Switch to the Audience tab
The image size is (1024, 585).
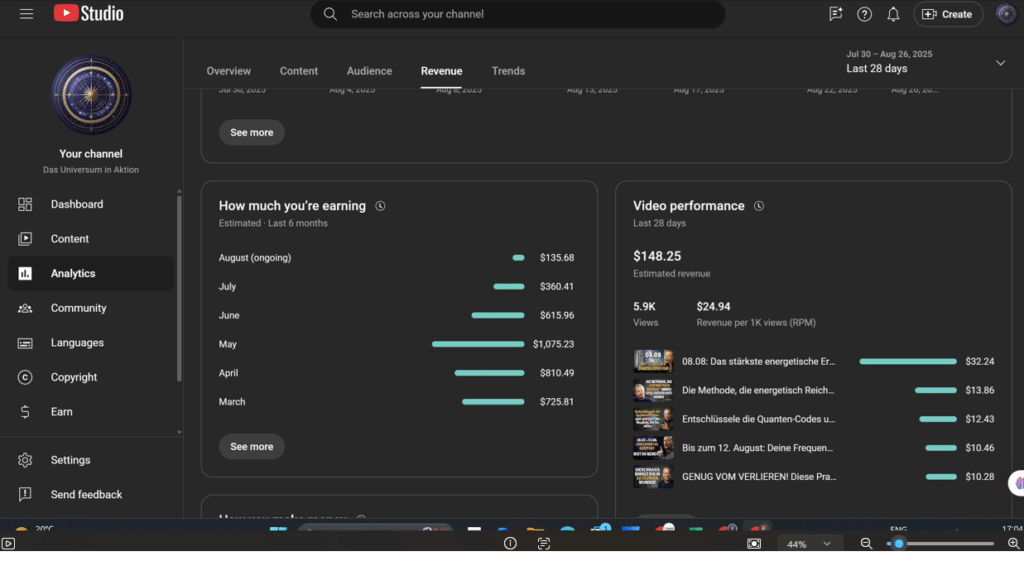click(x=369, y=71)
